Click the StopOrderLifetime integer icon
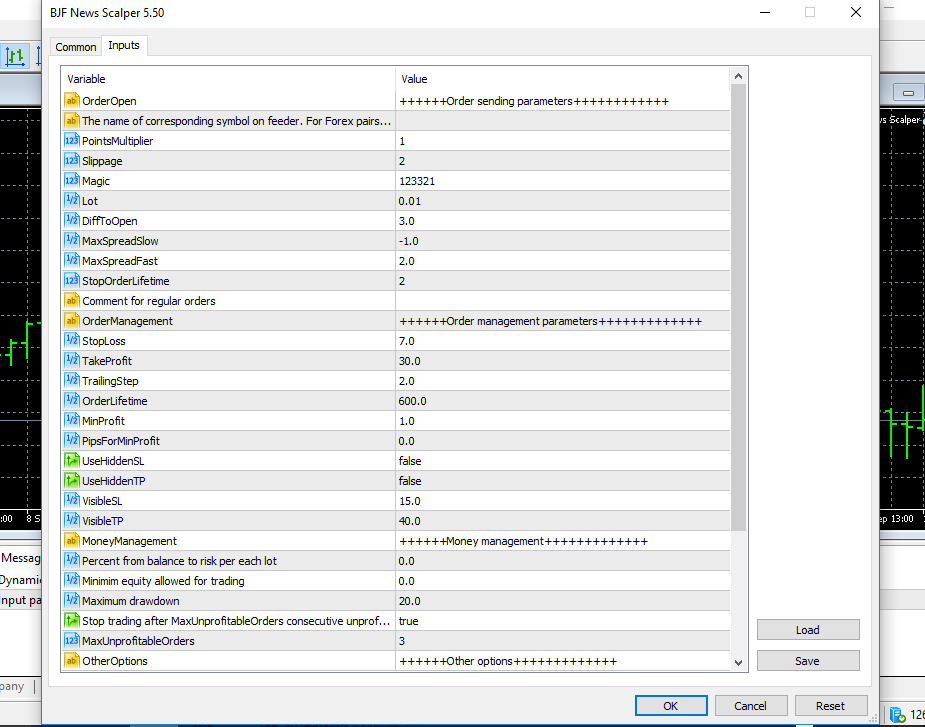The height and width of the screenshot is (727, 925). coord(71,281)
